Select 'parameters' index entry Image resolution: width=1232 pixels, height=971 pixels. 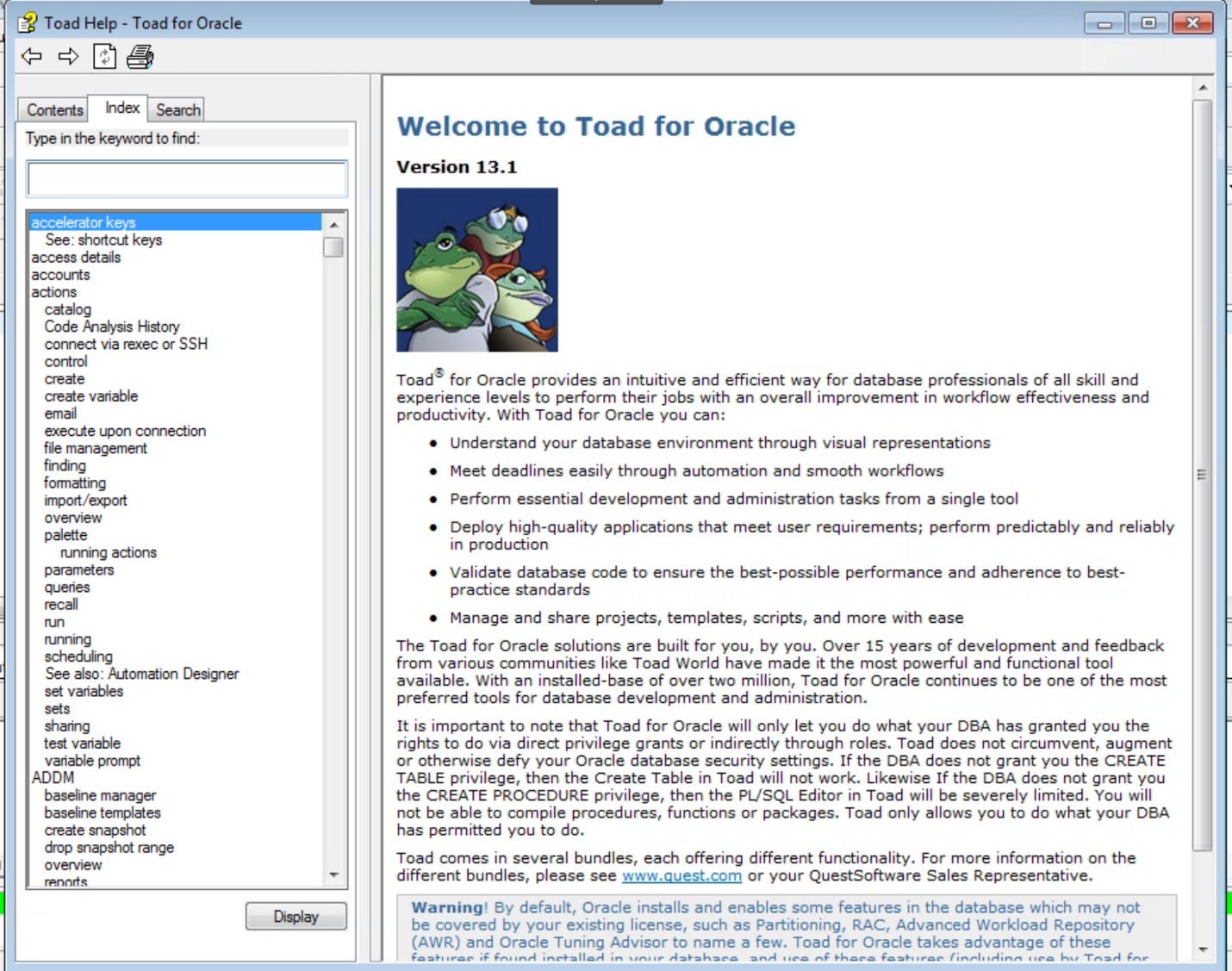[x=79, y=570]
